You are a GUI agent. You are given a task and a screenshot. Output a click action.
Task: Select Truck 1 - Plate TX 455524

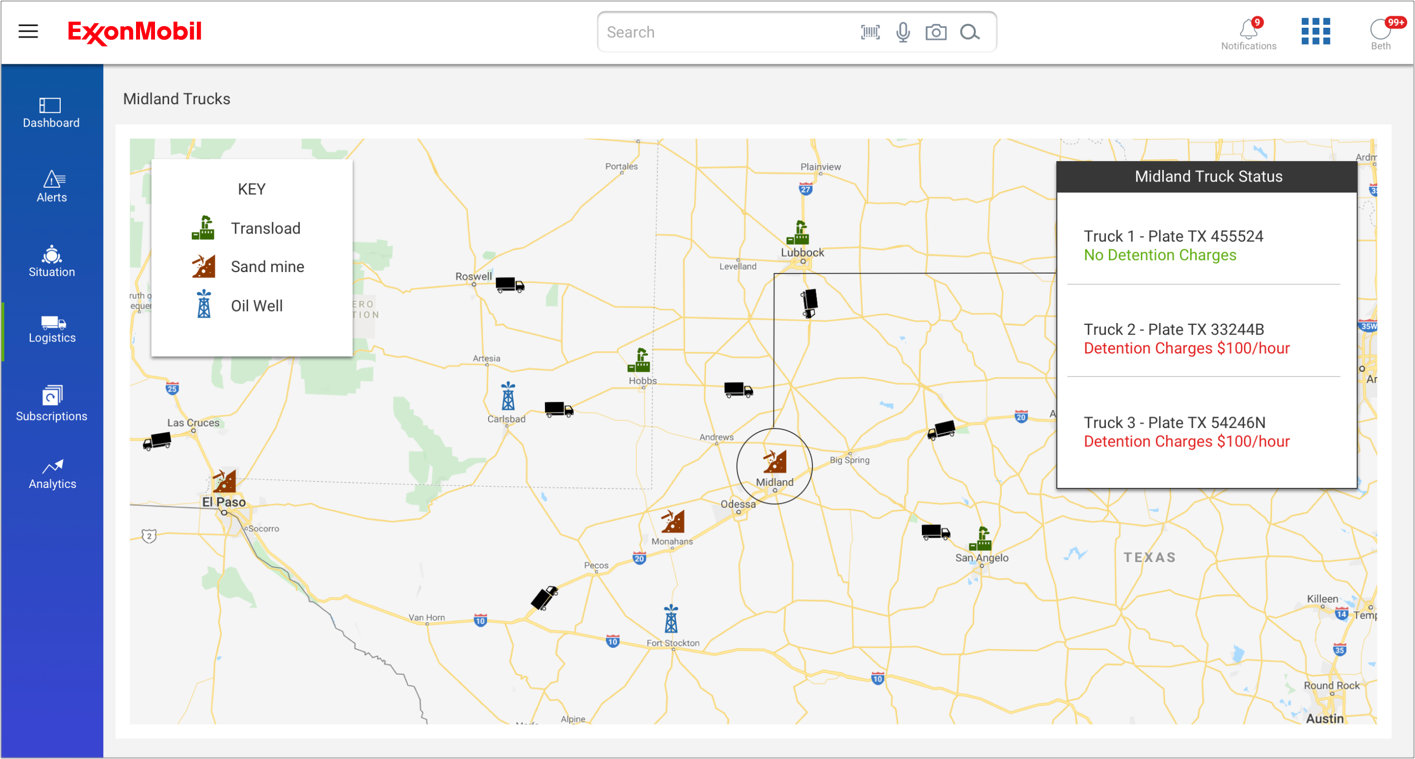pyautogui.click(x=1174, y=237)
